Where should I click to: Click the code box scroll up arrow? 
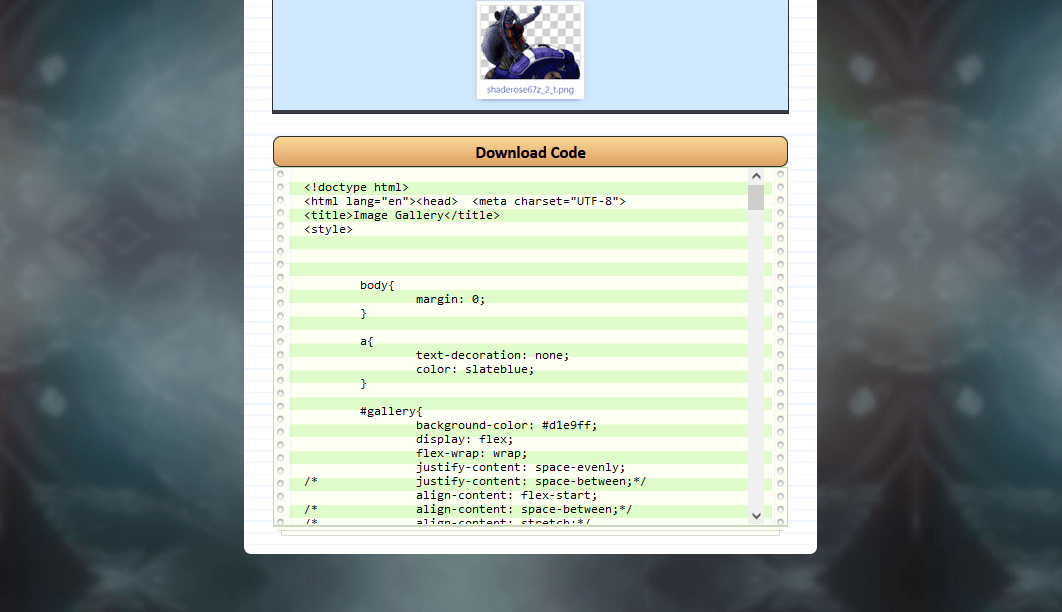[x=755, y=177]
